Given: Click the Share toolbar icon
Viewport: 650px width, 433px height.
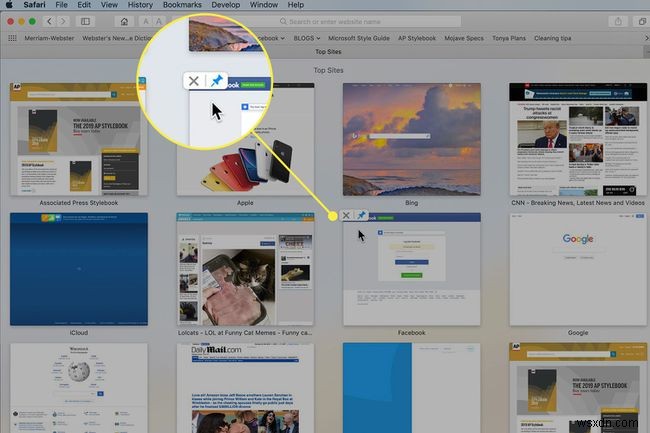Looking at the screenshot, I should pos(618,21).
